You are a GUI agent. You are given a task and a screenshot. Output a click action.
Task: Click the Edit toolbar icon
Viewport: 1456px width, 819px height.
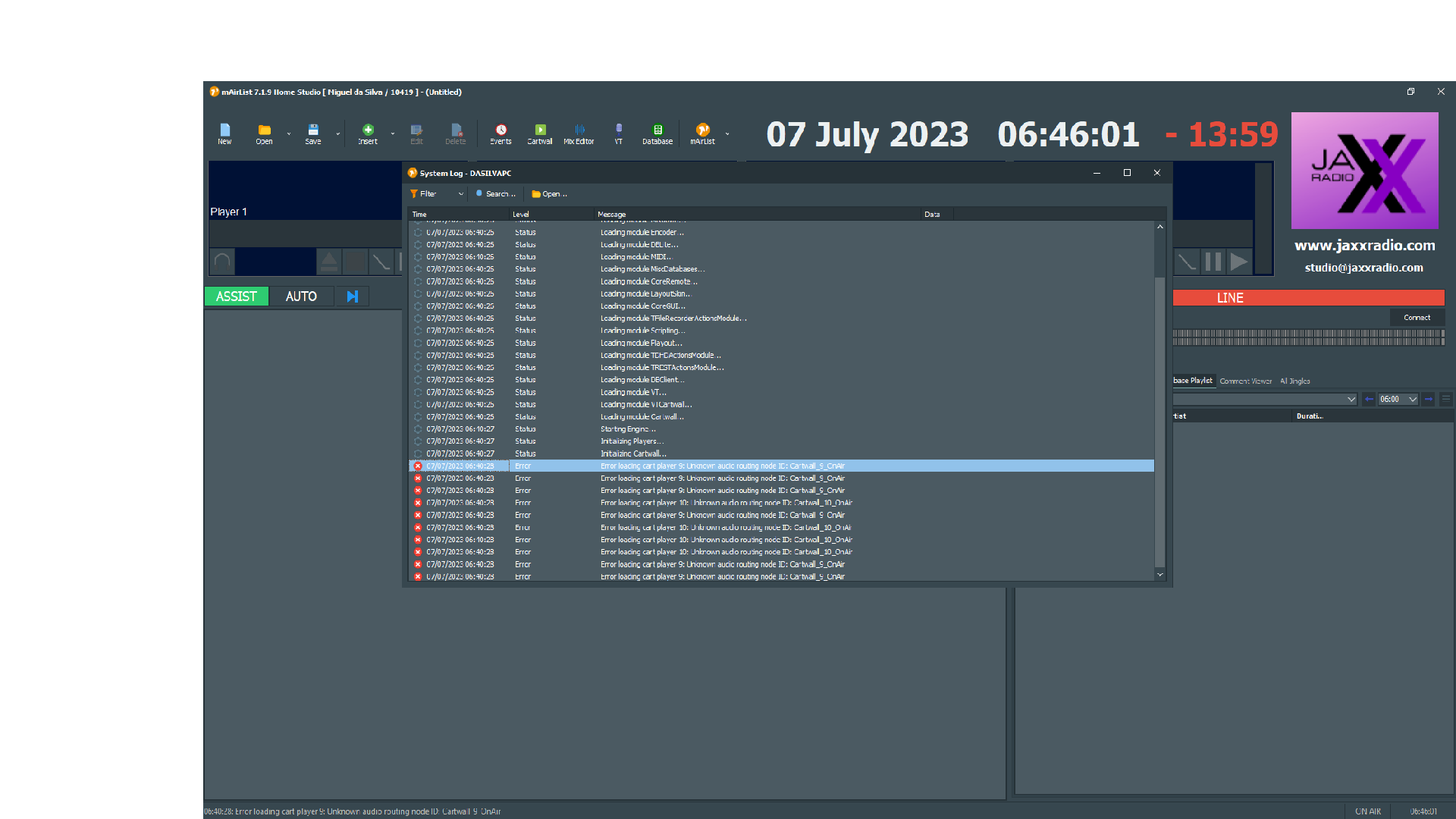(x=416, y=133)
